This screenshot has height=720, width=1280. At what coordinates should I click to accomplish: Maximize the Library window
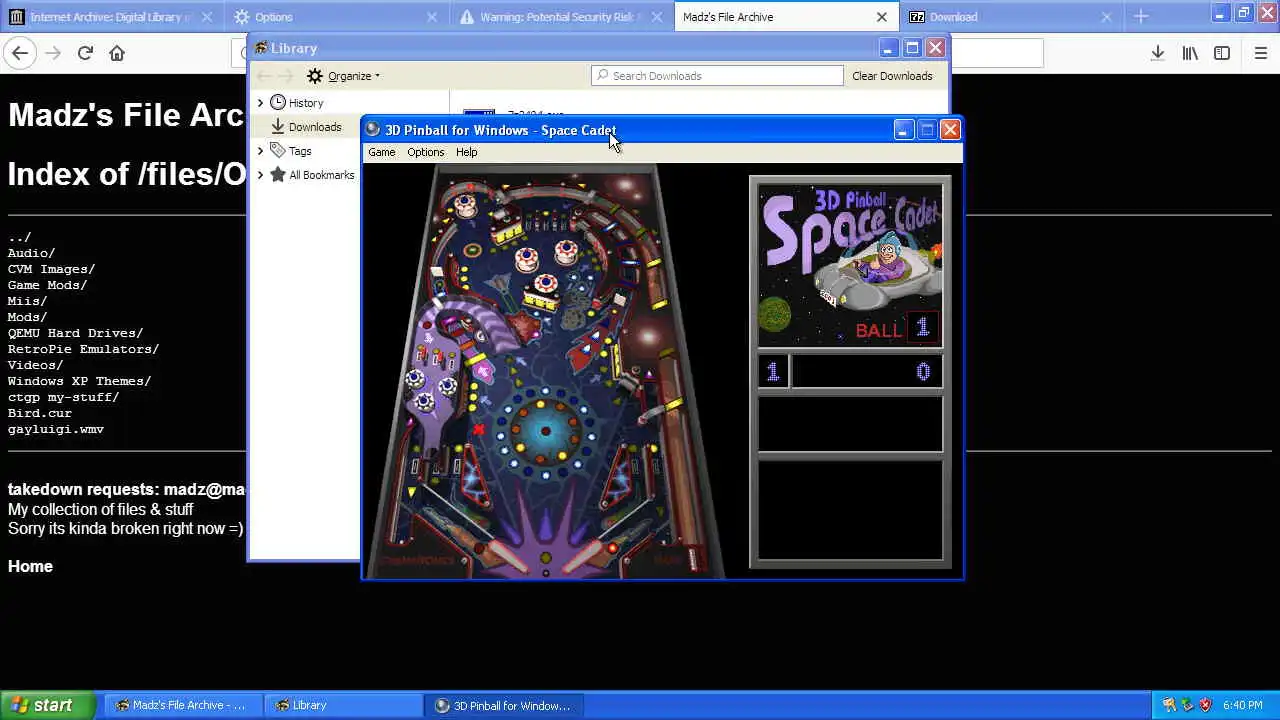tap(912, 48)
